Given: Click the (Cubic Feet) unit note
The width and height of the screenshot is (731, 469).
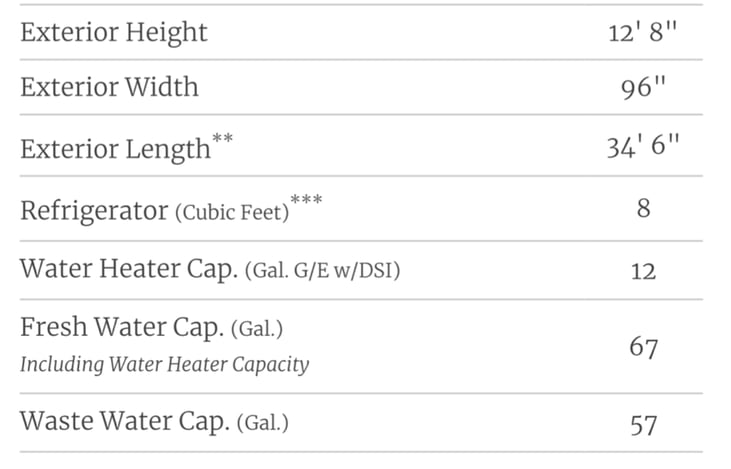Looking at the screenshot, I should [x=231, y=213].
